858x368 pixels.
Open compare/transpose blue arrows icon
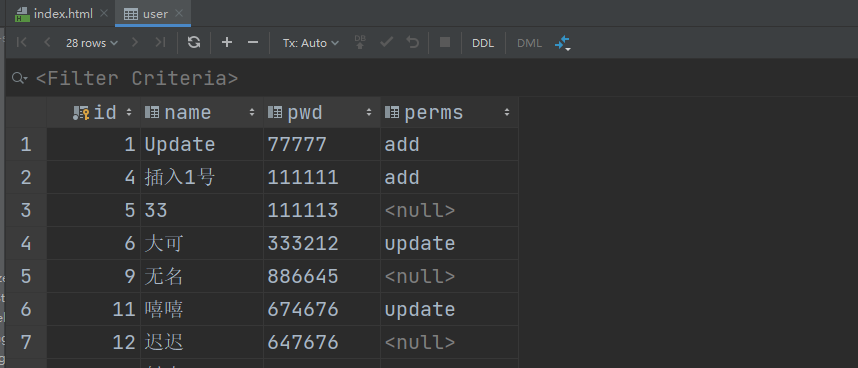[563, 43]
